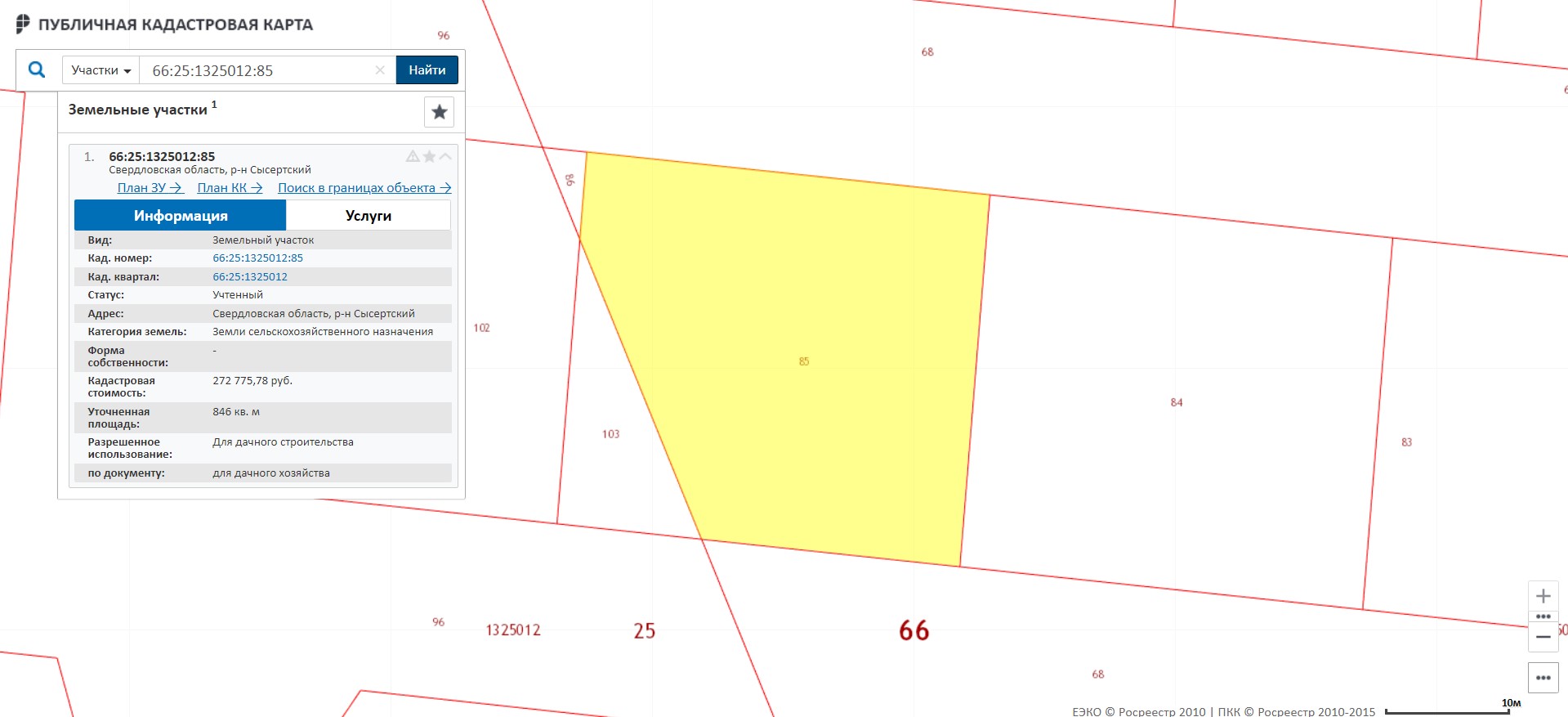Toggle the favorite star on parcel 66:25:1325012:85
Image resolution: width=1568 pixels, height=717 pixels.
point(429,156)
